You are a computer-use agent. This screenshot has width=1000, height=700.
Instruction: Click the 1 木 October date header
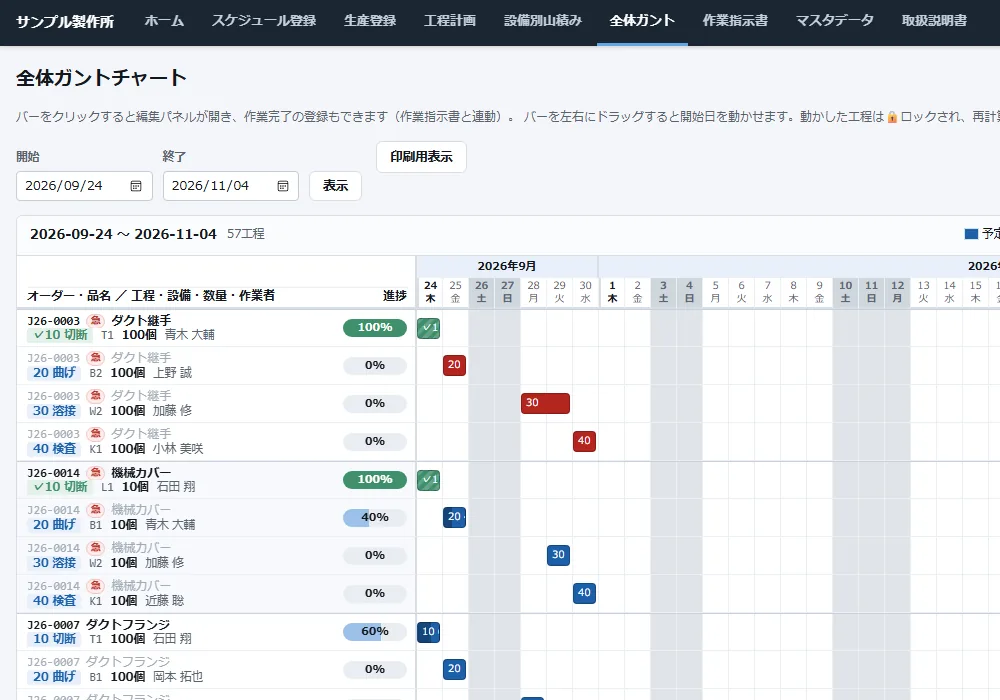tap(612, 292)
